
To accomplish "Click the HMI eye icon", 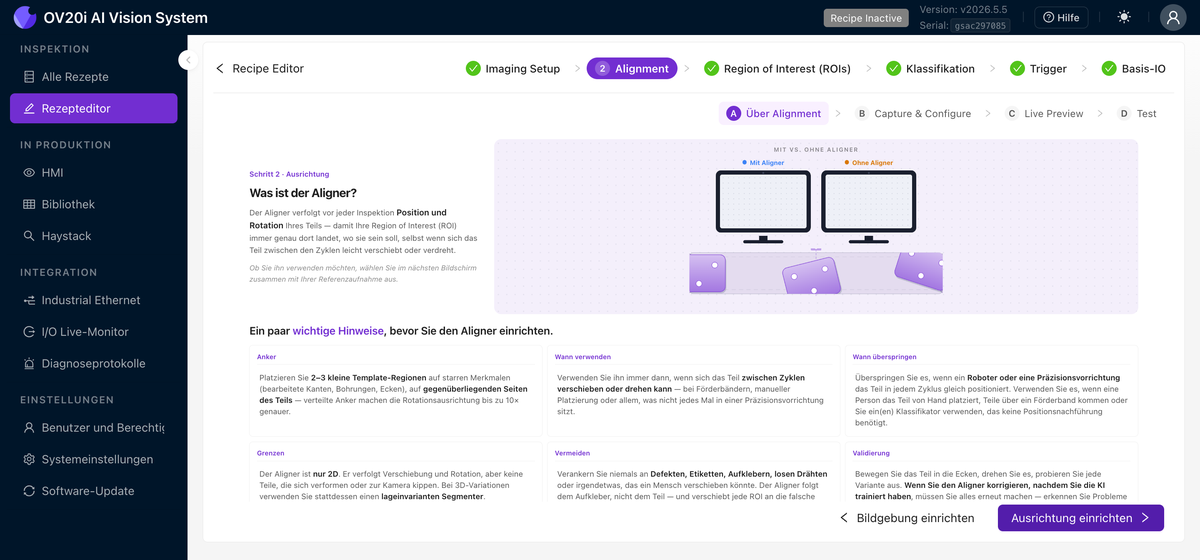I will click(x=29, y=172).
